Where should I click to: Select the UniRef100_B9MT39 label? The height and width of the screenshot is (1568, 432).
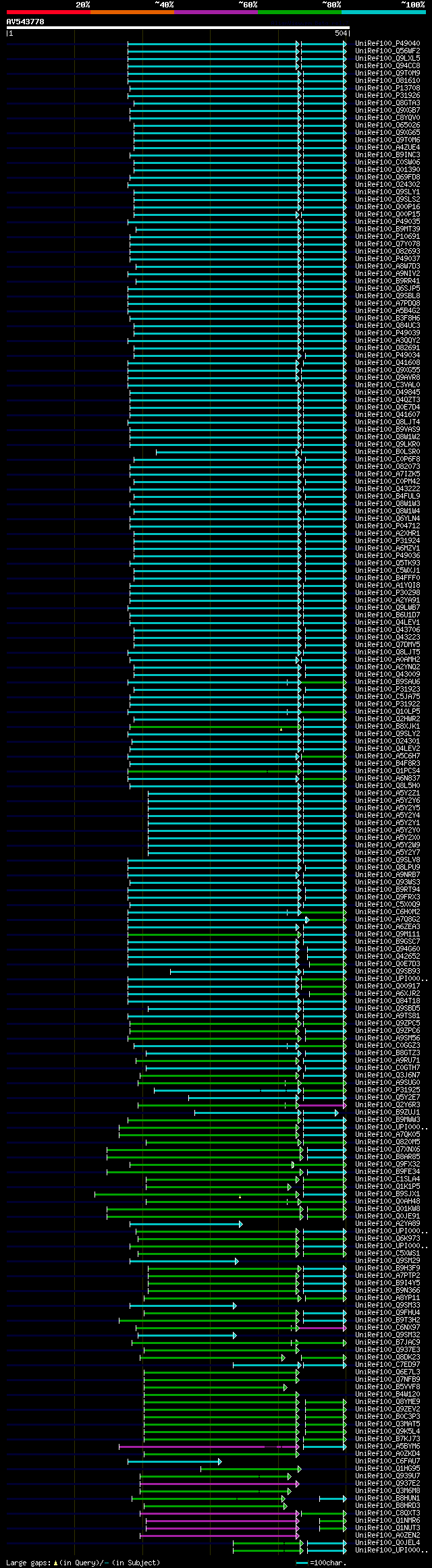point(387,229)
